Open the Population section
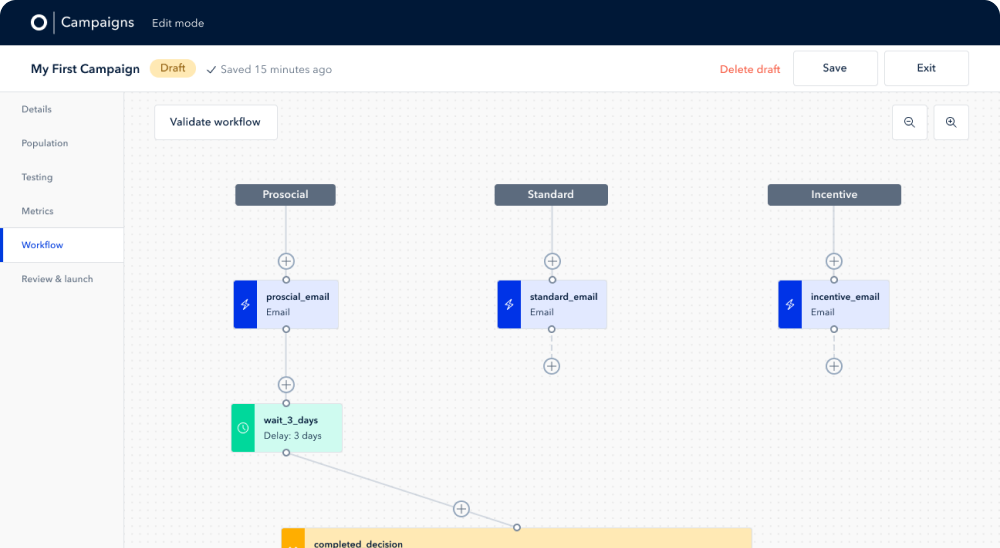Viewport: 1000px width, 548px height. [45, 143]
